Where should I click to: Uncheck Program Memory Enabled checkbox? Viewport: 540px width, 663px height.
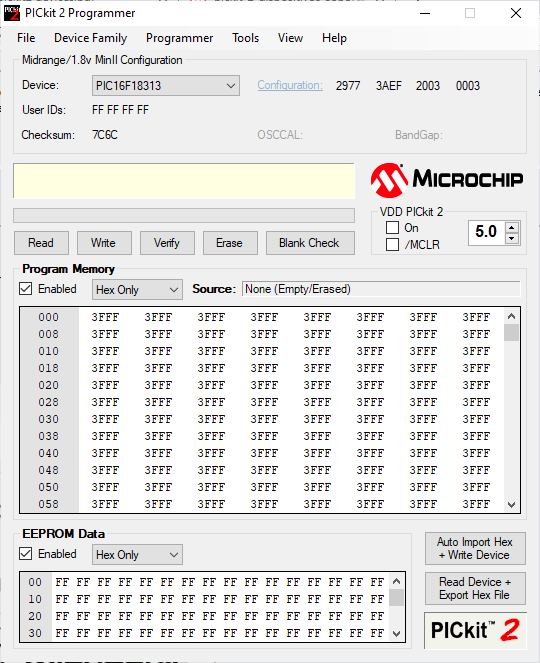click(26, 289)
